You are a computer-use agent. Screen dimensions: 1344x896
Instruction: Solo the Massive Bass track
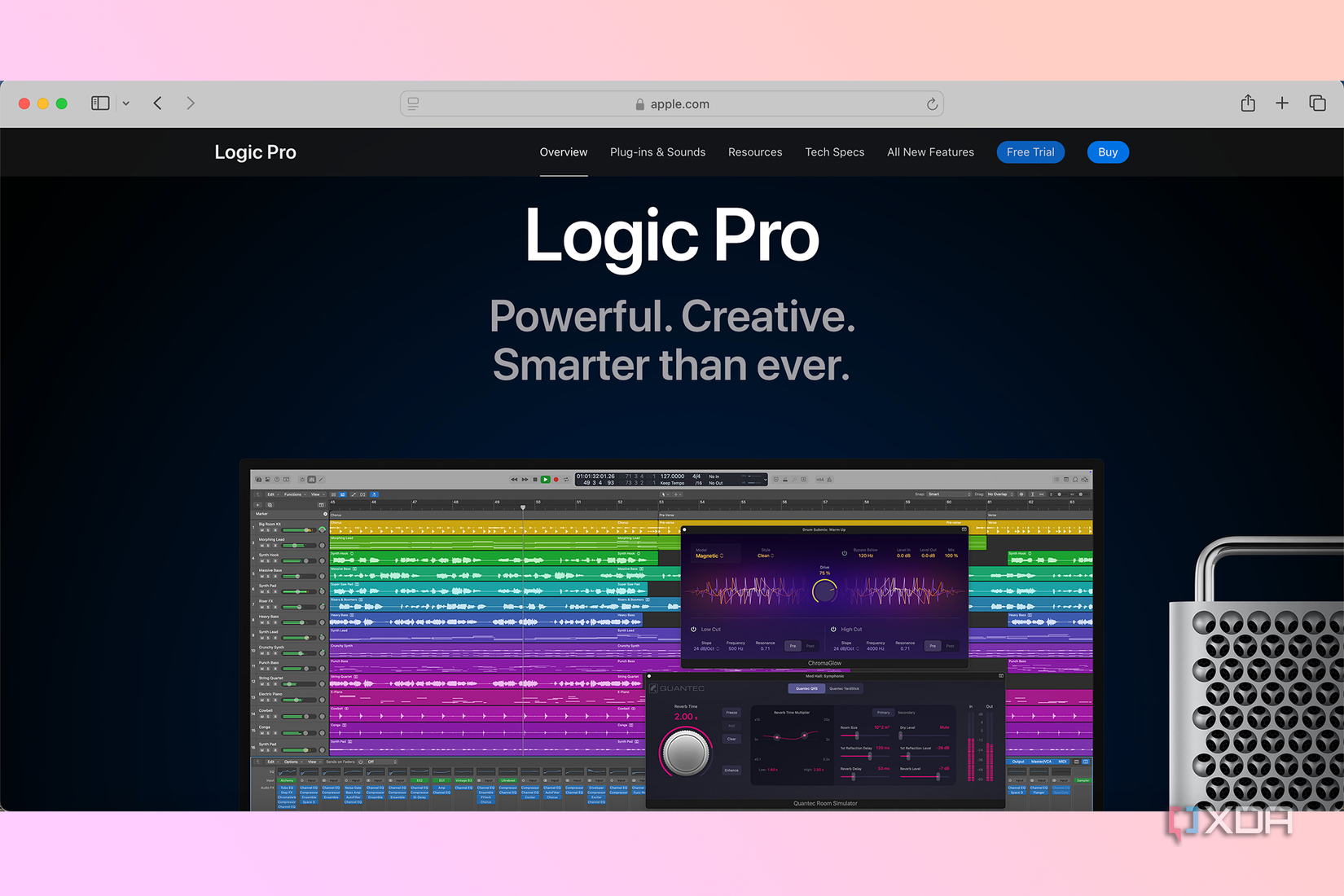click(x=268, y=577)
